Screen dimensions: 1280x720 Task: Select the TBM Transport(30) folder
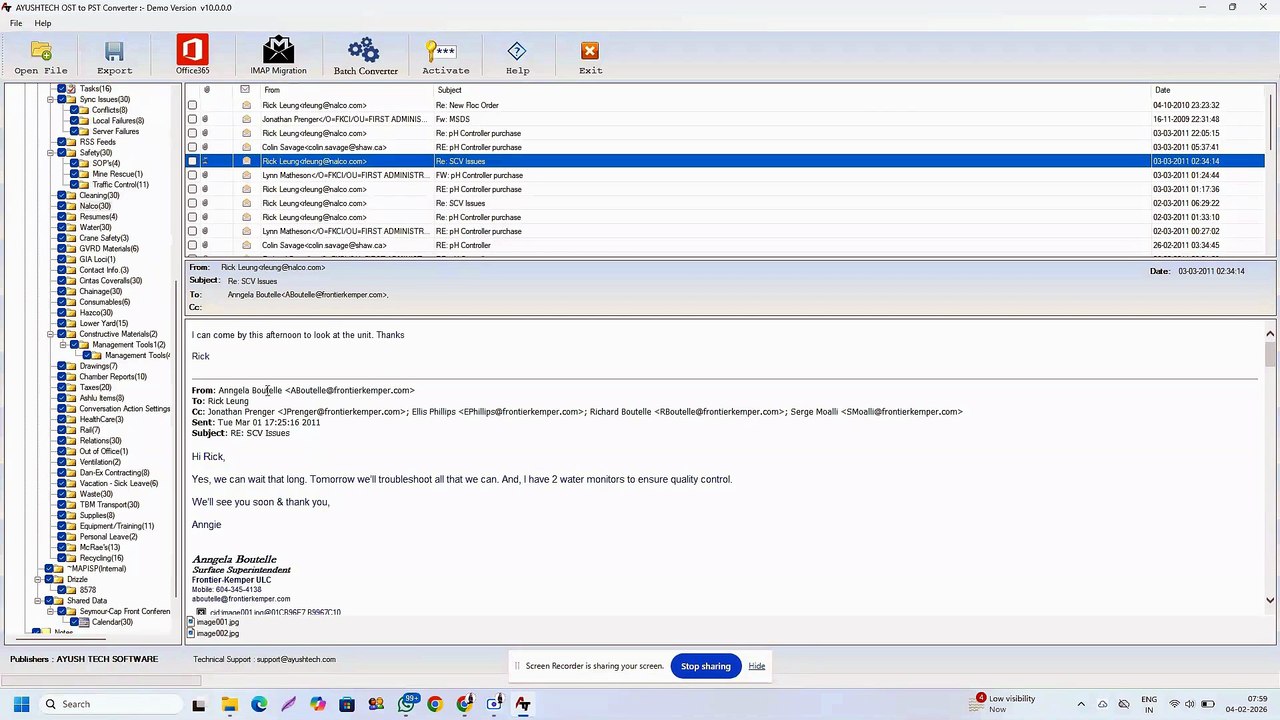[109, 505]
